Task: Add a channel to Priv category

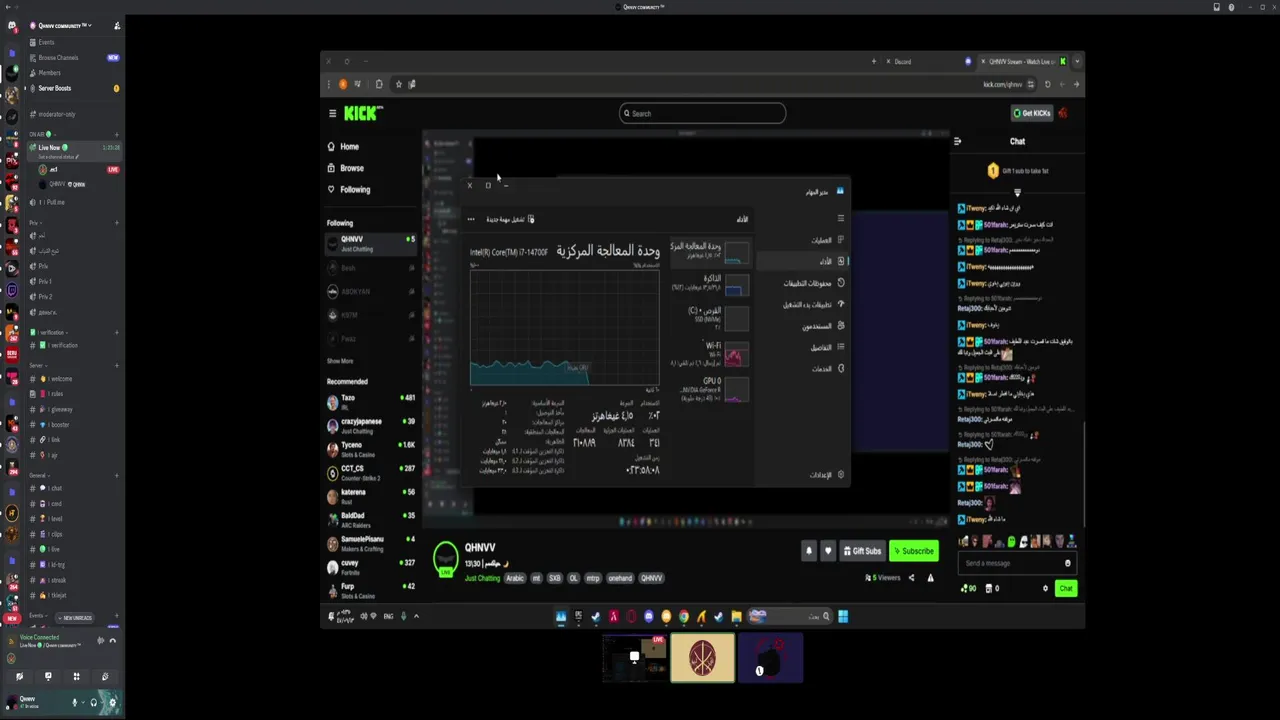Action: click(116, 223)
